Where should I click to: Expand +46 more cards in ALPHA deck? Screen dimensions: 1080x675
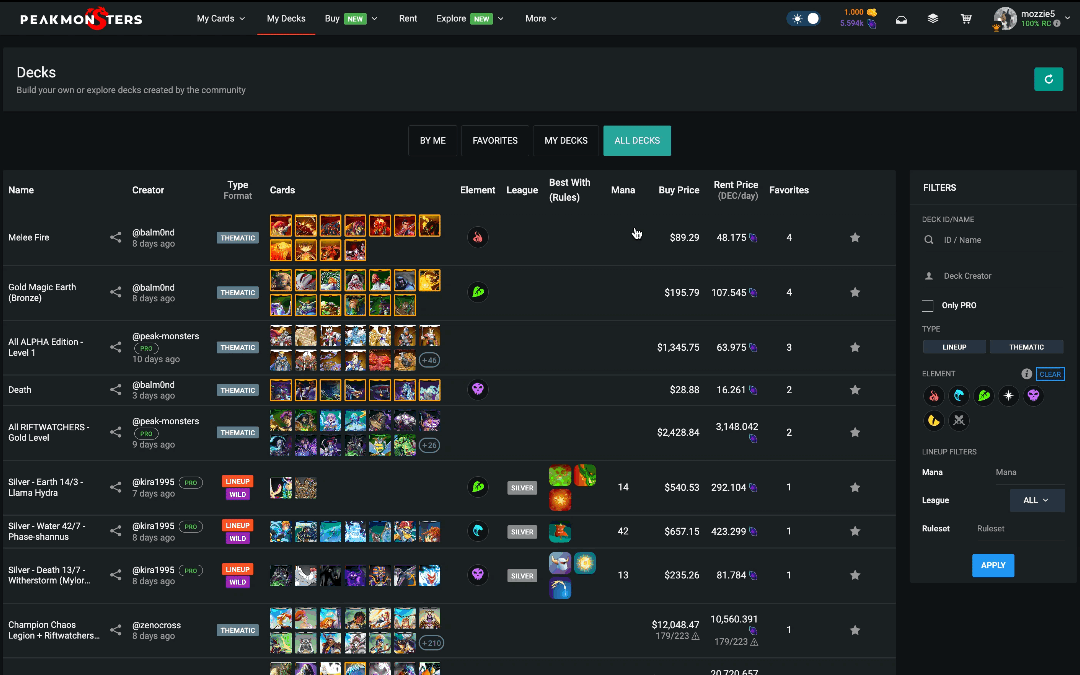tap(429, 360)
